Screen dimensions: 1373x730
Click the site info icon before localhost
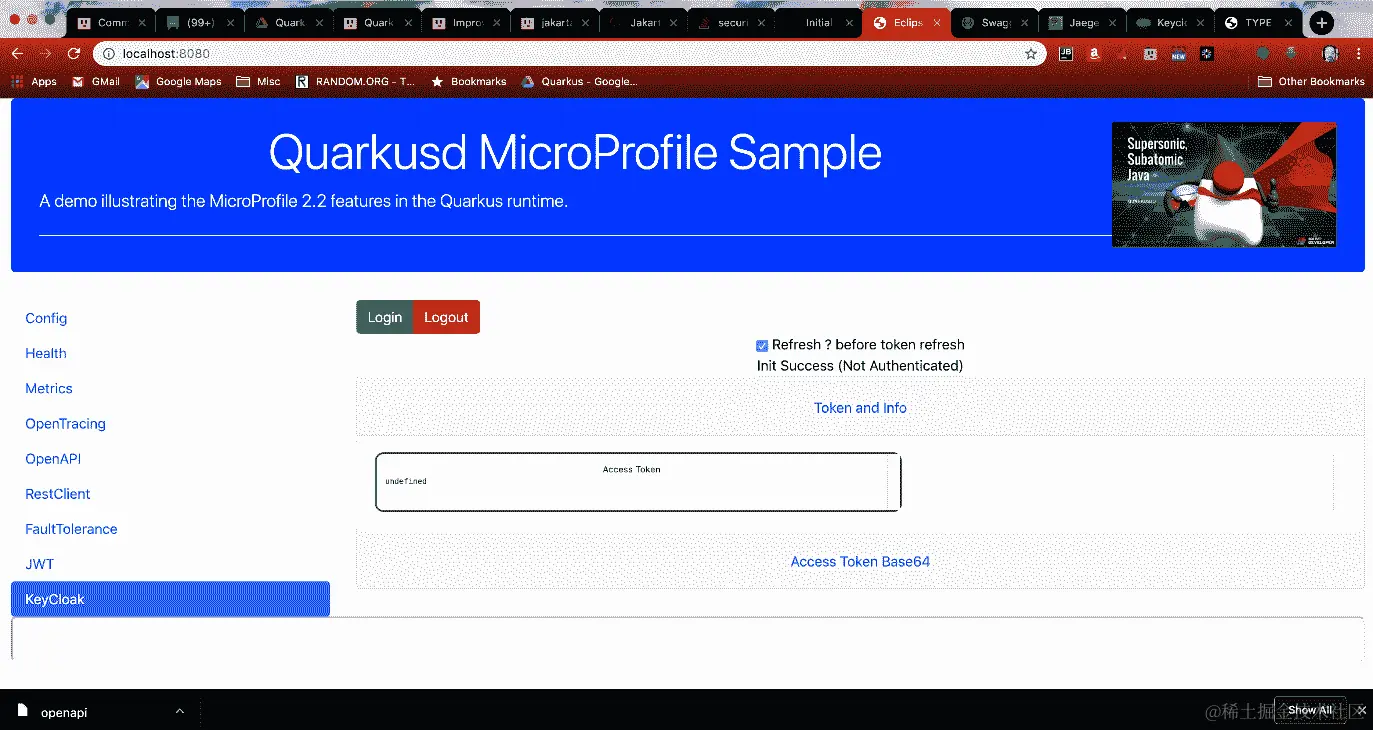pyautogui.click(x=108, y=54)
